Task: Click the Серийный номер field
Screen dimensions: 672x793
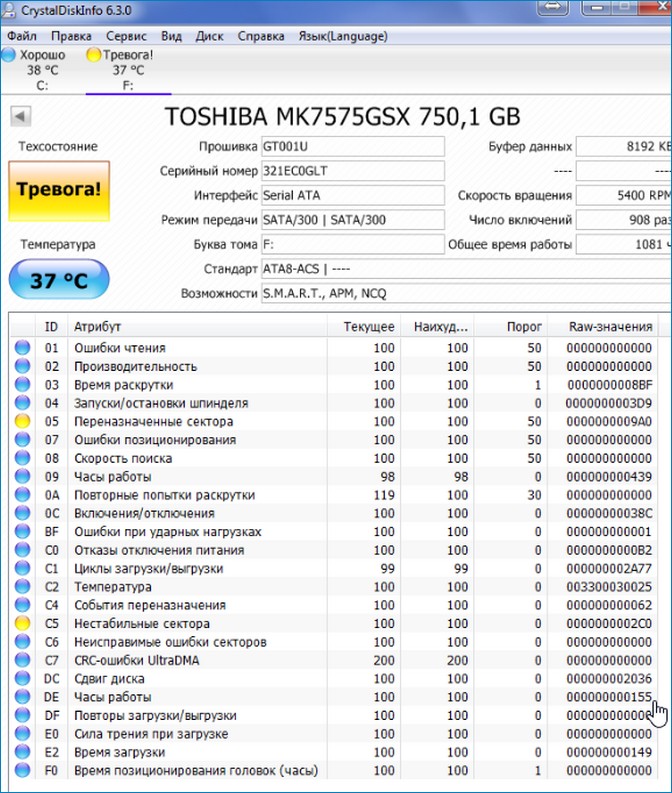Action: coord(352,171)
